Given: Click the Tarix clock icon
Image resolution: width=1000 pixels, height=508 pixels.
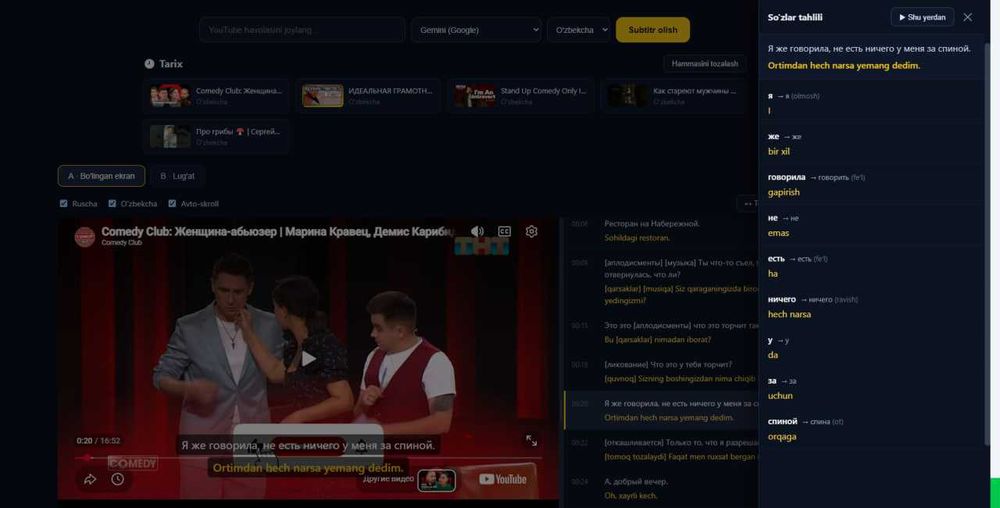Looking at the screenshot, I should coord(149,64).
